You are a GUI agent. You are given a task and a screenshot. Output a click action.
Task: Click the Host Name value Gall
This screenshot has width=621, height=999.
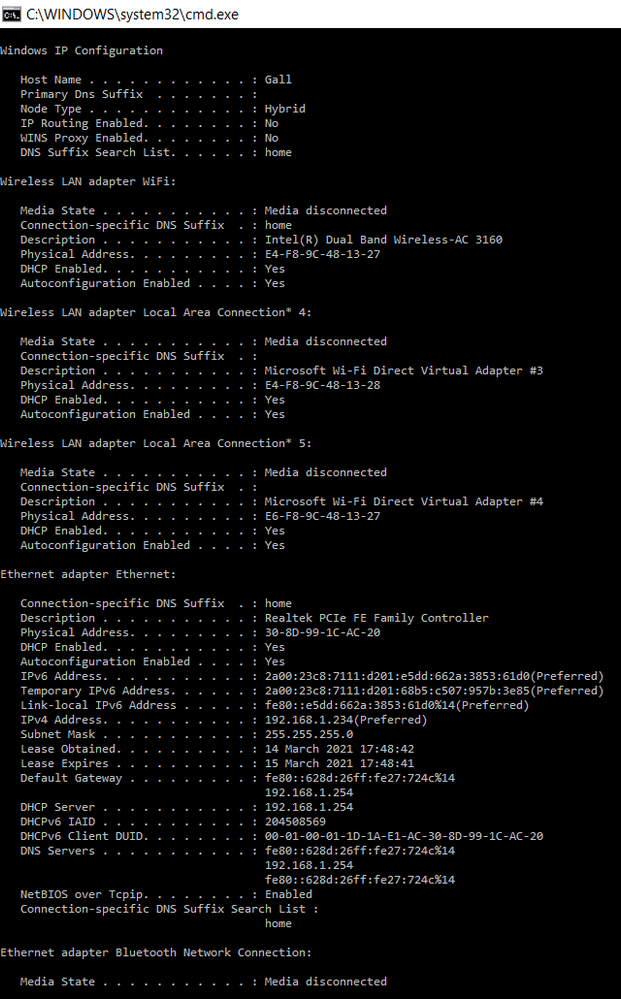tap(277, 79)
